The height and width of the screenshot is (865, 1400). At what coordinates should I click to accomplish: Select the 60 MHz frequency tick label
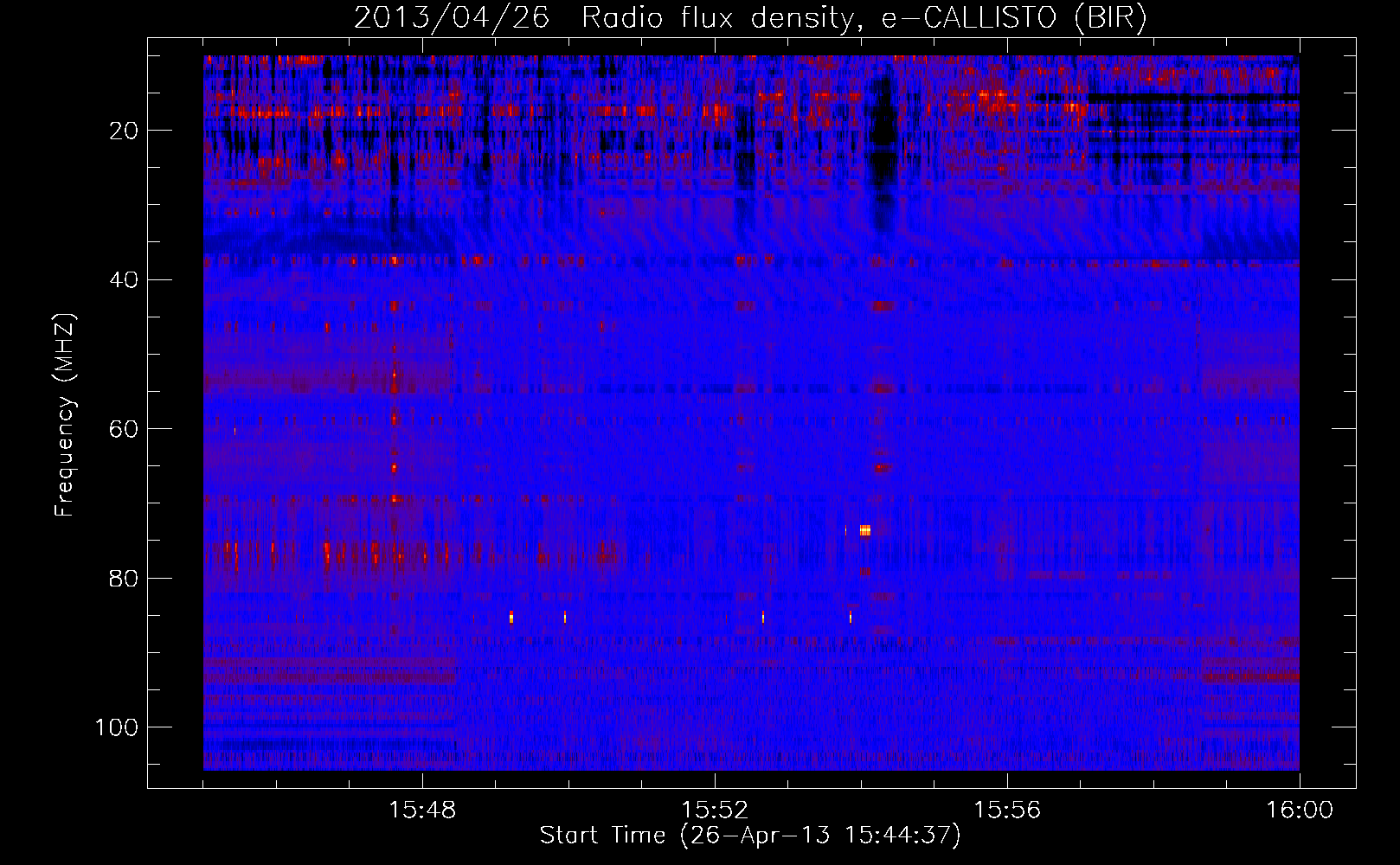pyautogui.click(x=124, y=429)
